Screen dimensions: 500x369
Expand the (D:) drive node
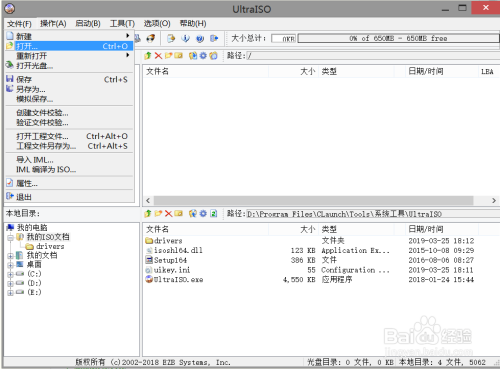point(10,284)
